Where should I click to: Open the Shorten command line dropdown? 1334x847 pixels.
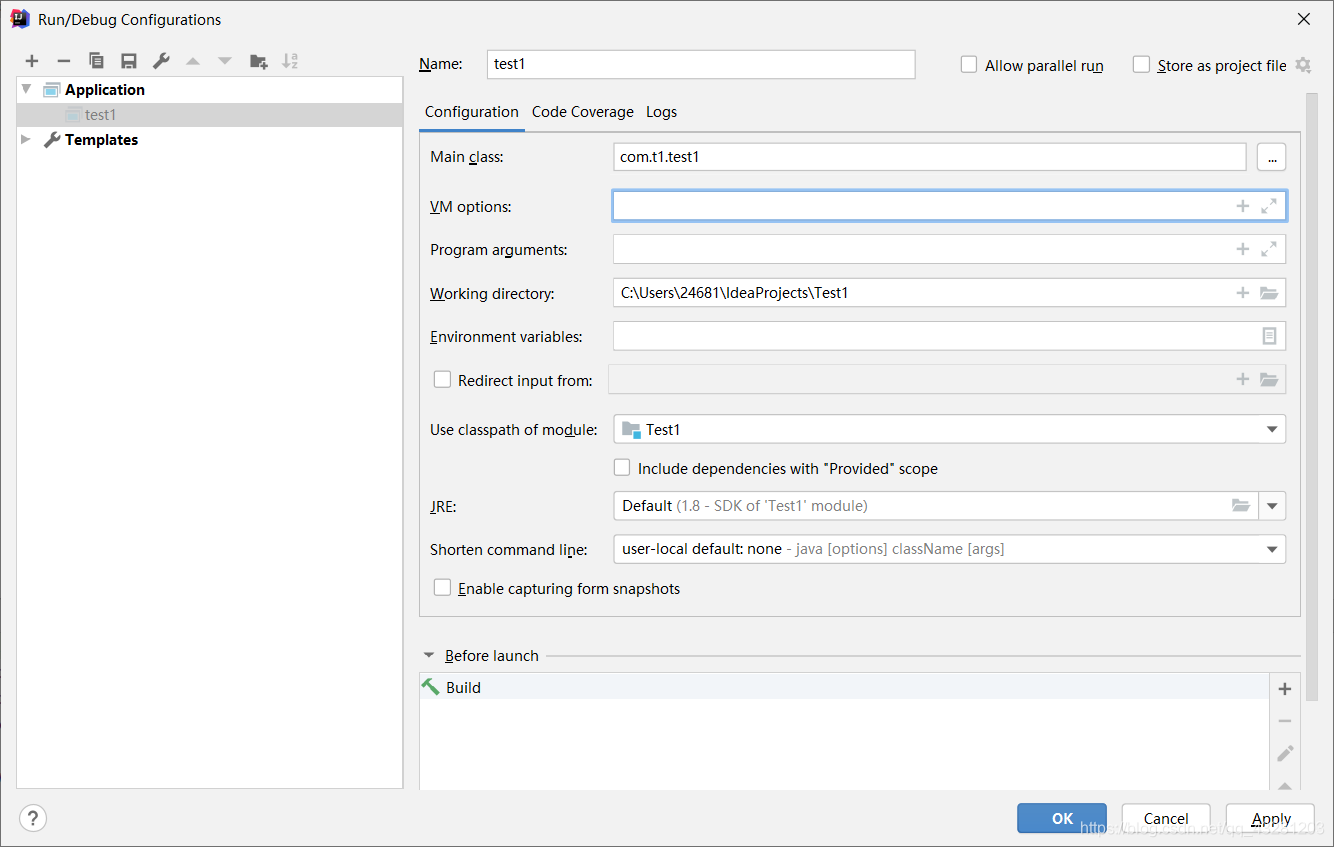tap(1271, 548)
